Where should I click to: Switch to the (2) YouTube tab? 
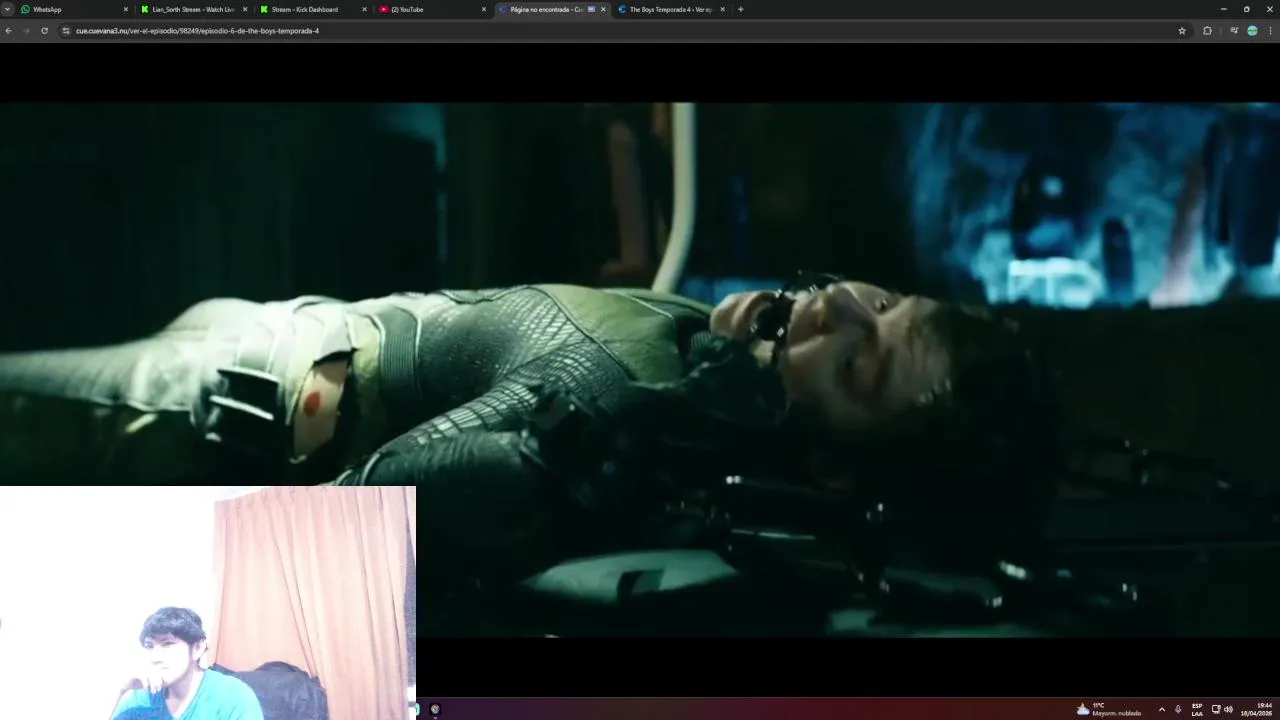432,9
